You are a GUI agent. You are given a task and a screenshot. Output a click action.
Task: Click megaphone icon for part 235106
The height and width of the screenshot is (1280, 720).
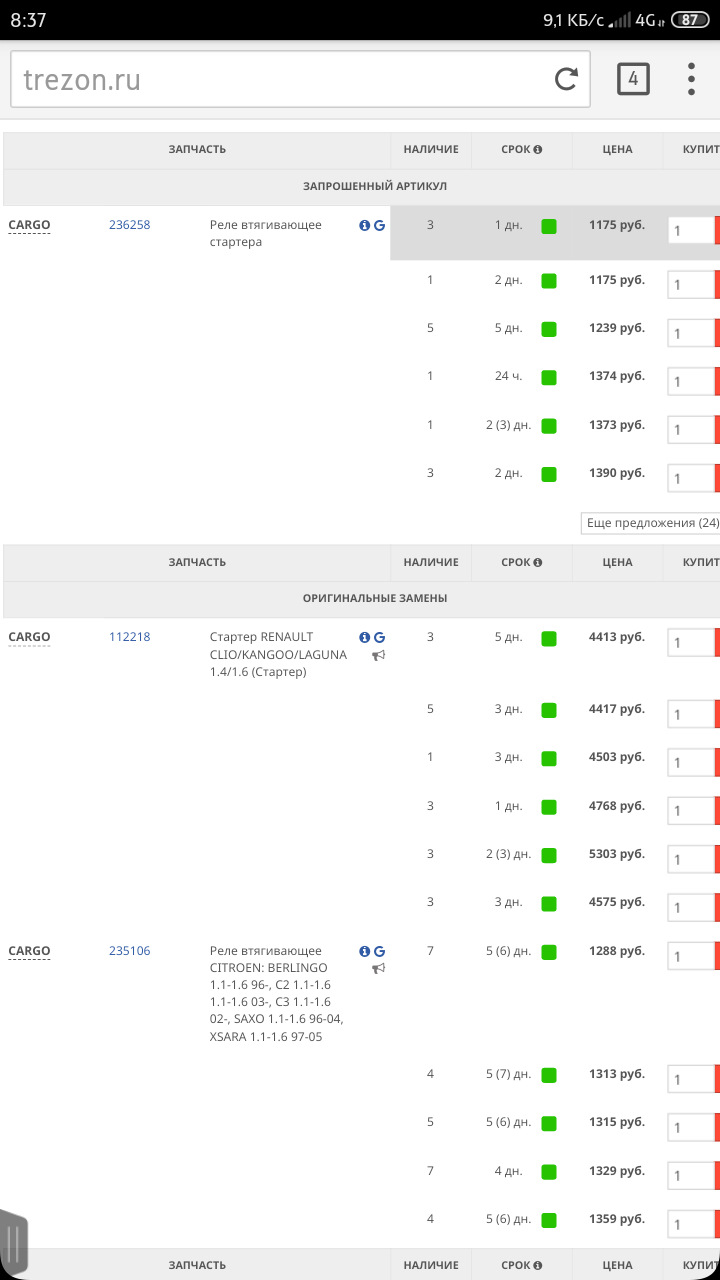click(x=379, y=969)
